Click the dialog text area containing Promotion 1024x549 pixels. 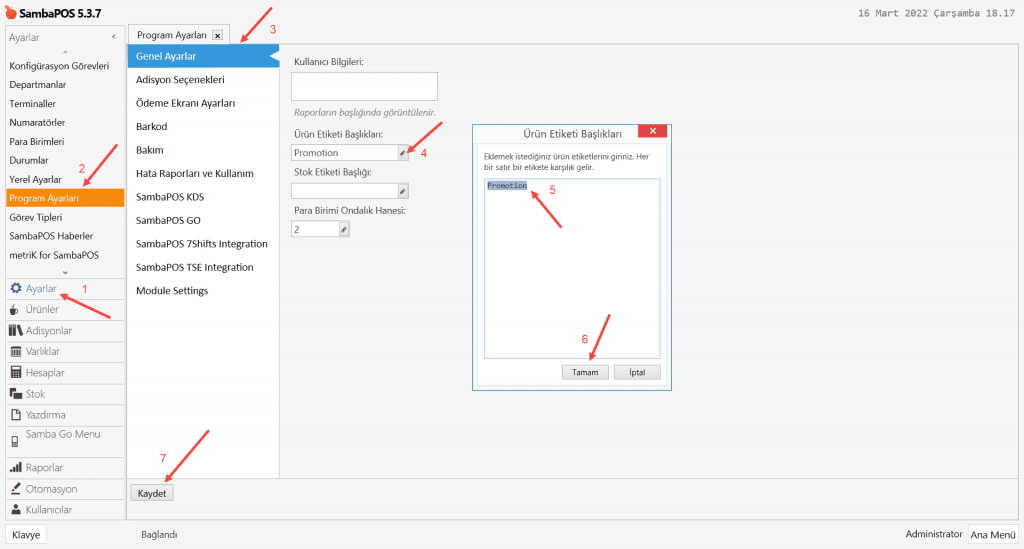pos(572,268)
